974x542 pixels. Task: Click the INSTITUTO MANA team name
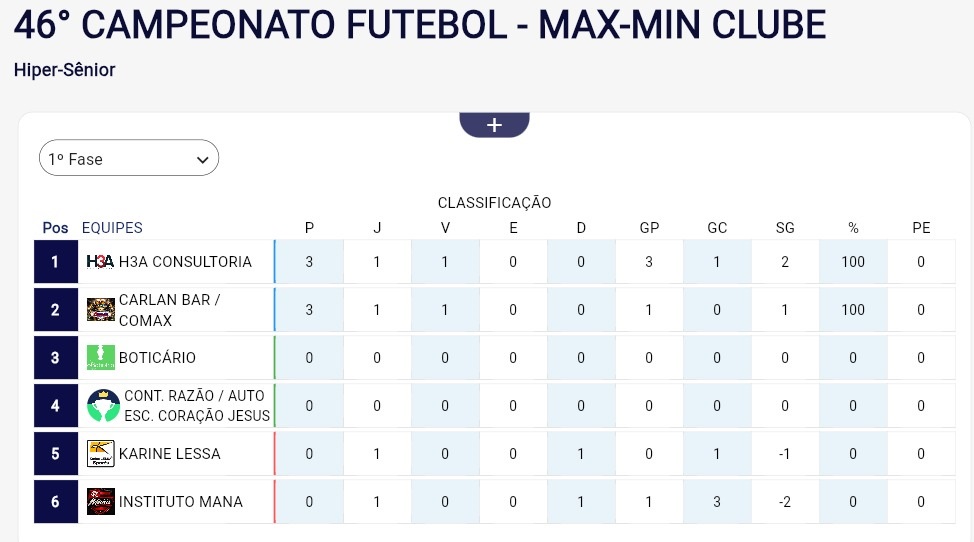tap(180, 502)
